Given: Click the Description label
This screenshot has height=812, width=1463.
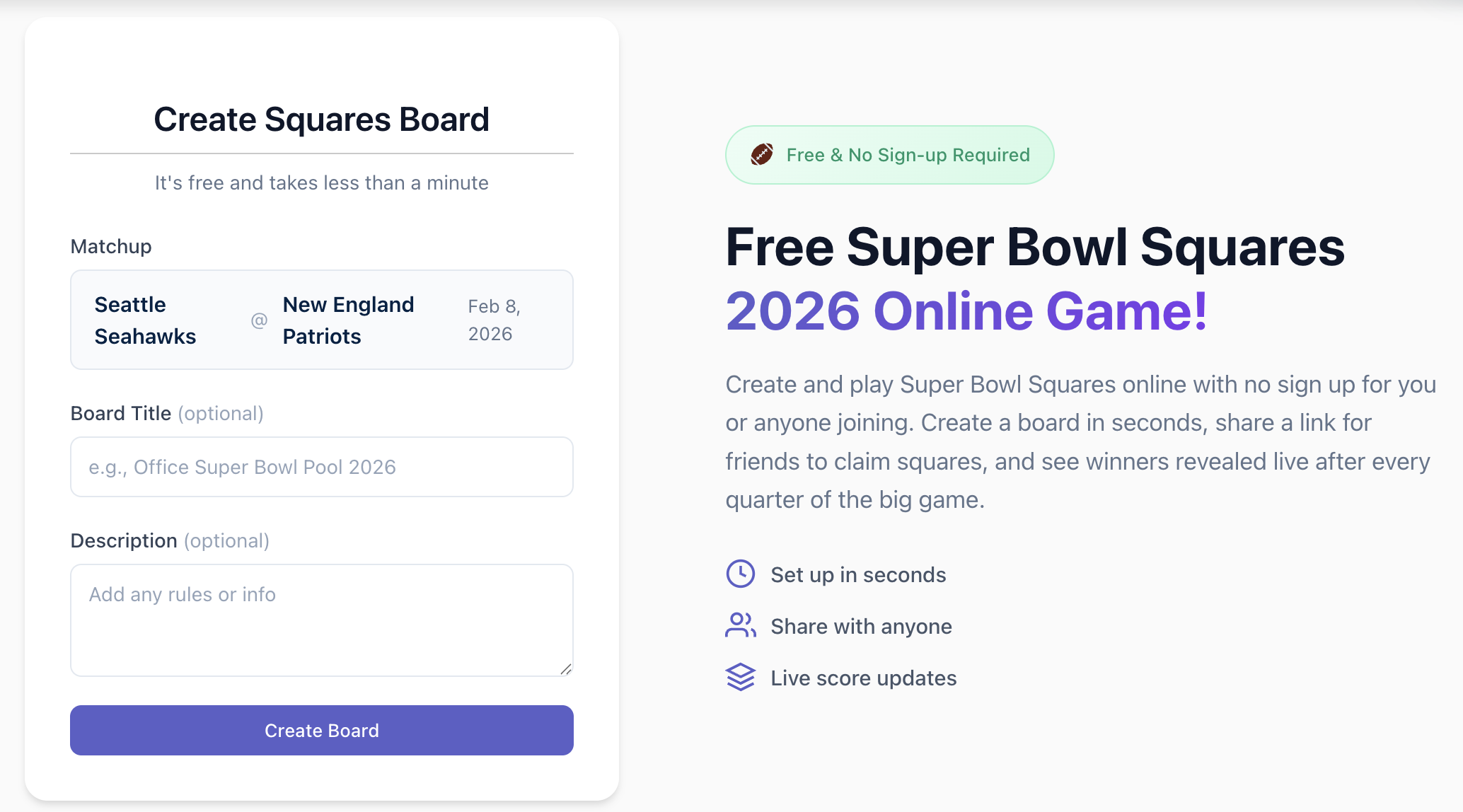Looking at the screenshot, I should [124, 540].
